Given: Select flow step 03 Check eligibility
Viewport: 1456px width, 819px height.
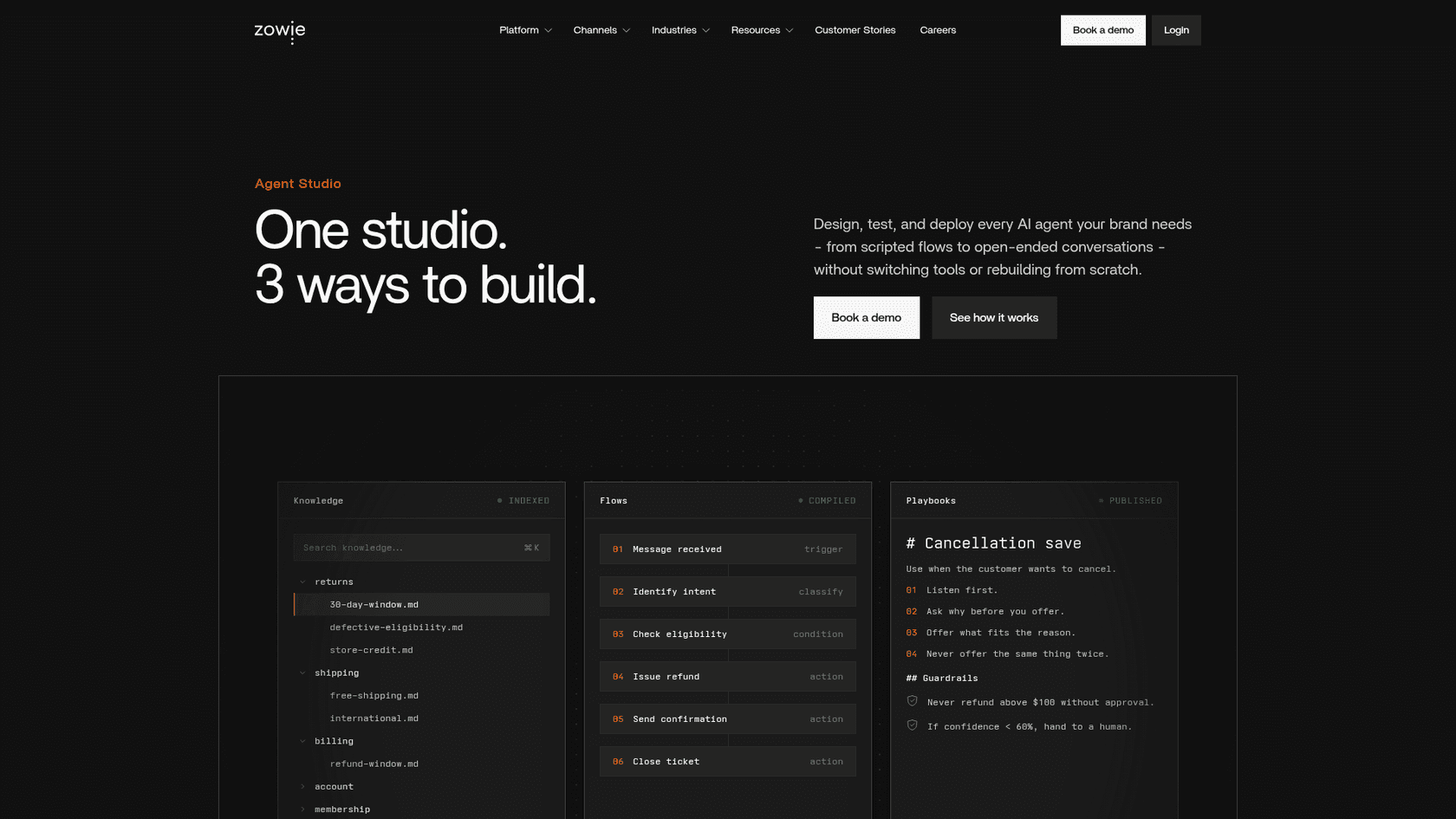Looking at the screenshot, I should (x=727, y=634).
